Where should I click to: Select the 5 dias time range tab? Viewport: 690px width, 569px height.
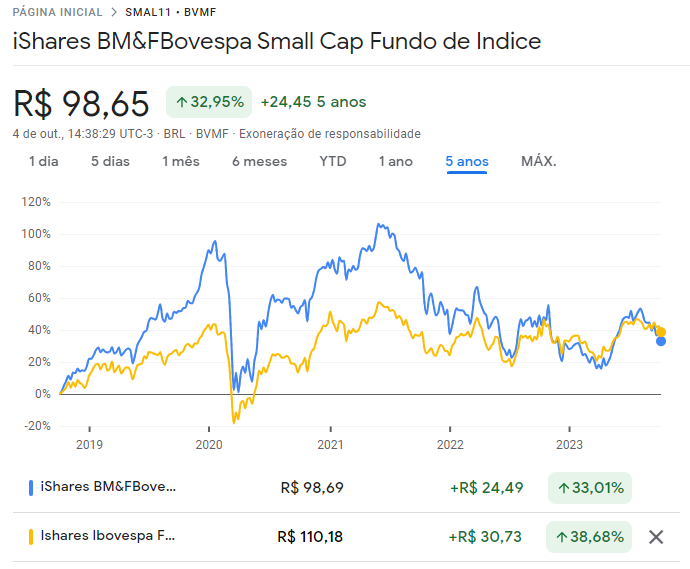click(x=110, y=162)
